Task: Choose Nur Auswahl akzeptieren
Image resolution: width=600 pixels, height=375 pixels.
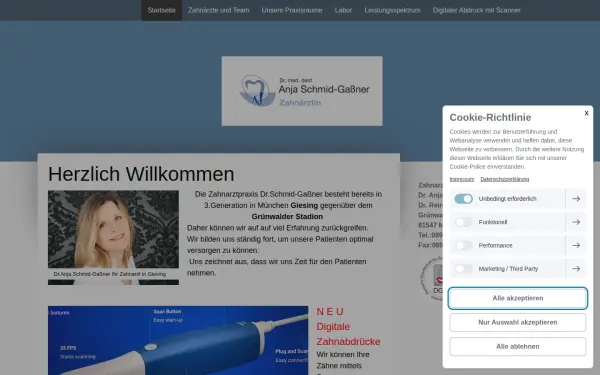Action: (x=517, y=322)
